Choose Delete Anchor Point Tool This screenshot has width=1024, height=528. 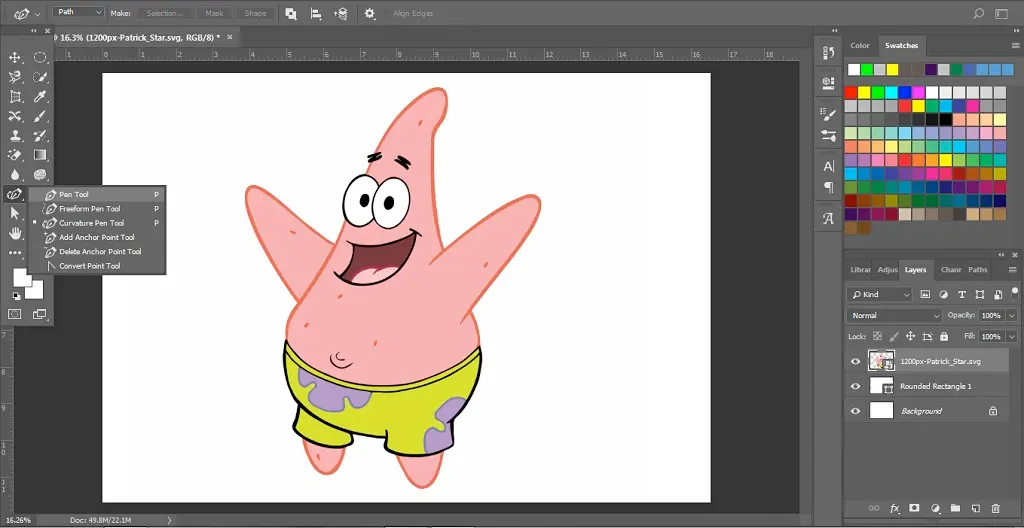[x=97, y=252]
